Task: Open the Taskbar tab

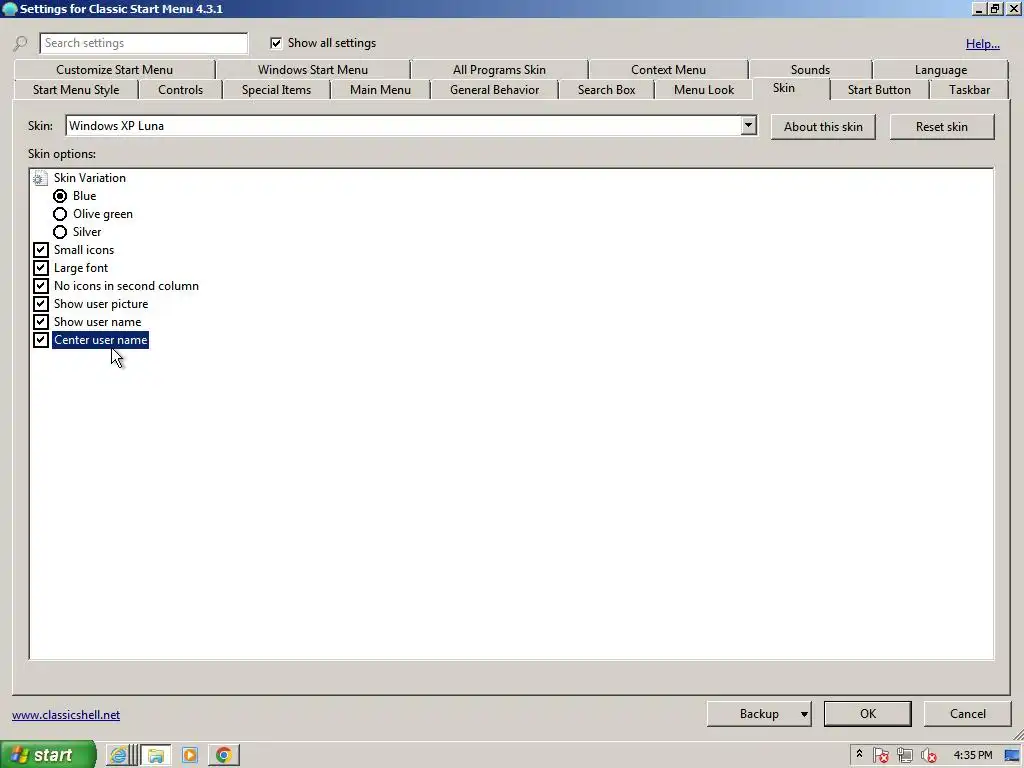Action: pos(969,90)
